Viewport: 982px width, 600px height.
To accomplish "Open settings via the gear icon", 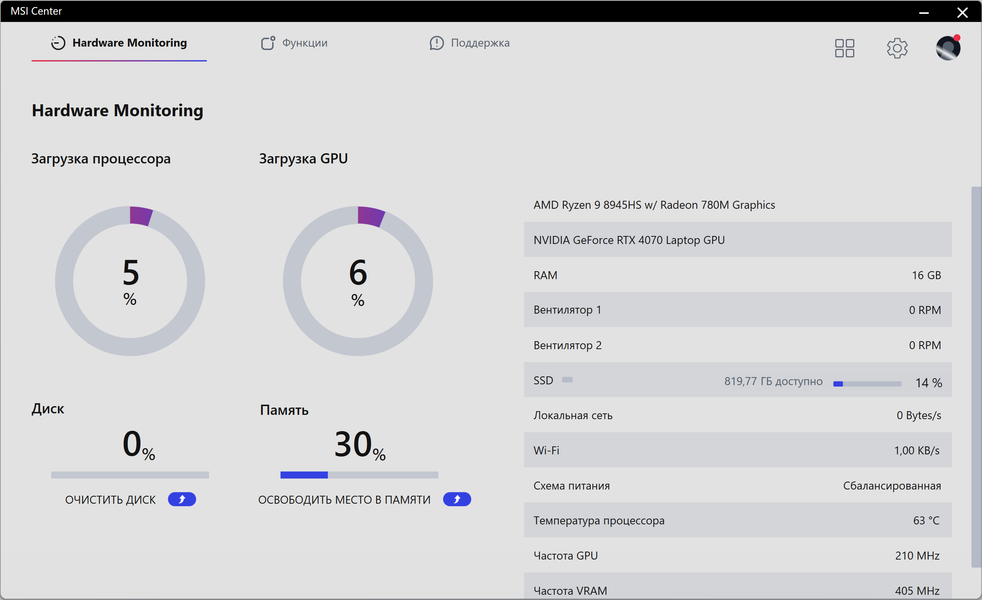I will 897,48.
